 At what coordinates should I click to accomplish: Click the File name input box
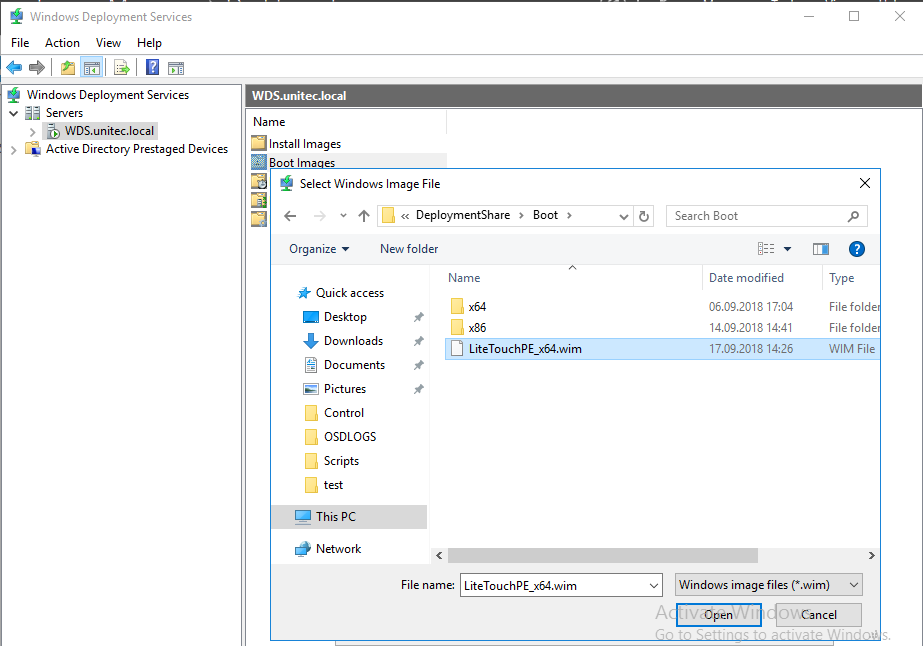[560, 585]
